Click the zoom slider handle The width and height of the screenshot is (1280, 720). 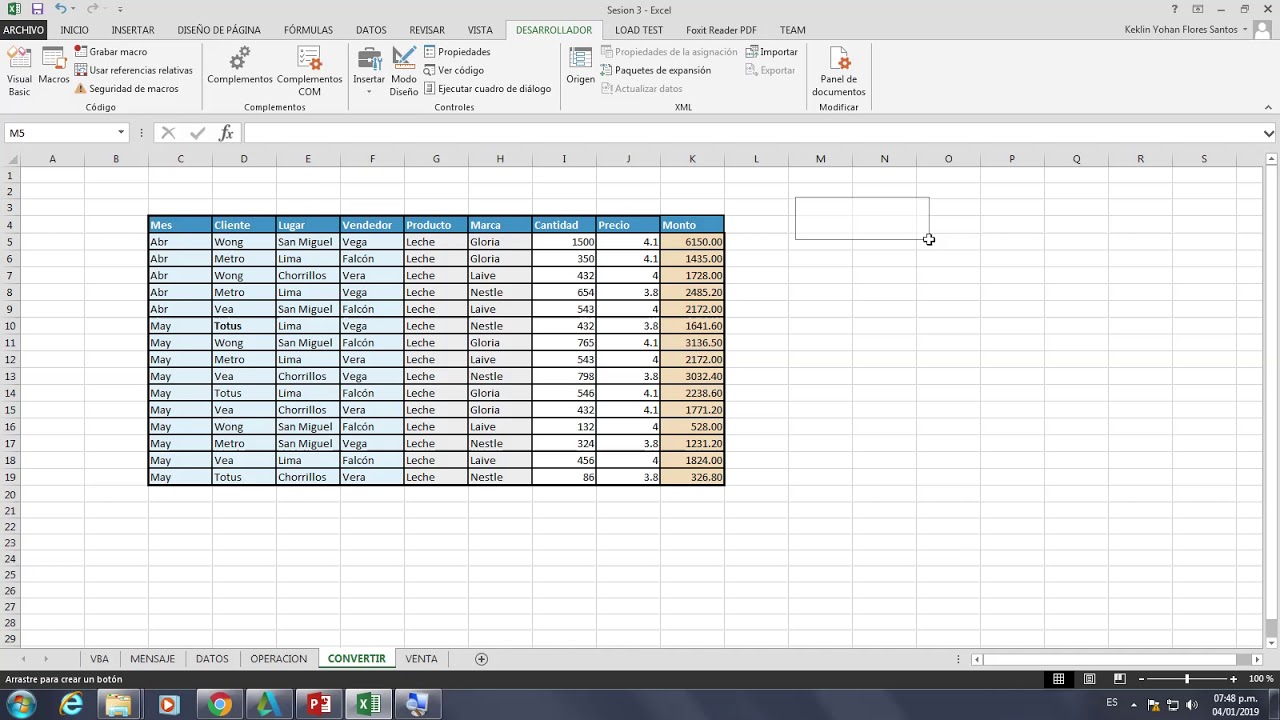[x=1187, y=679]
